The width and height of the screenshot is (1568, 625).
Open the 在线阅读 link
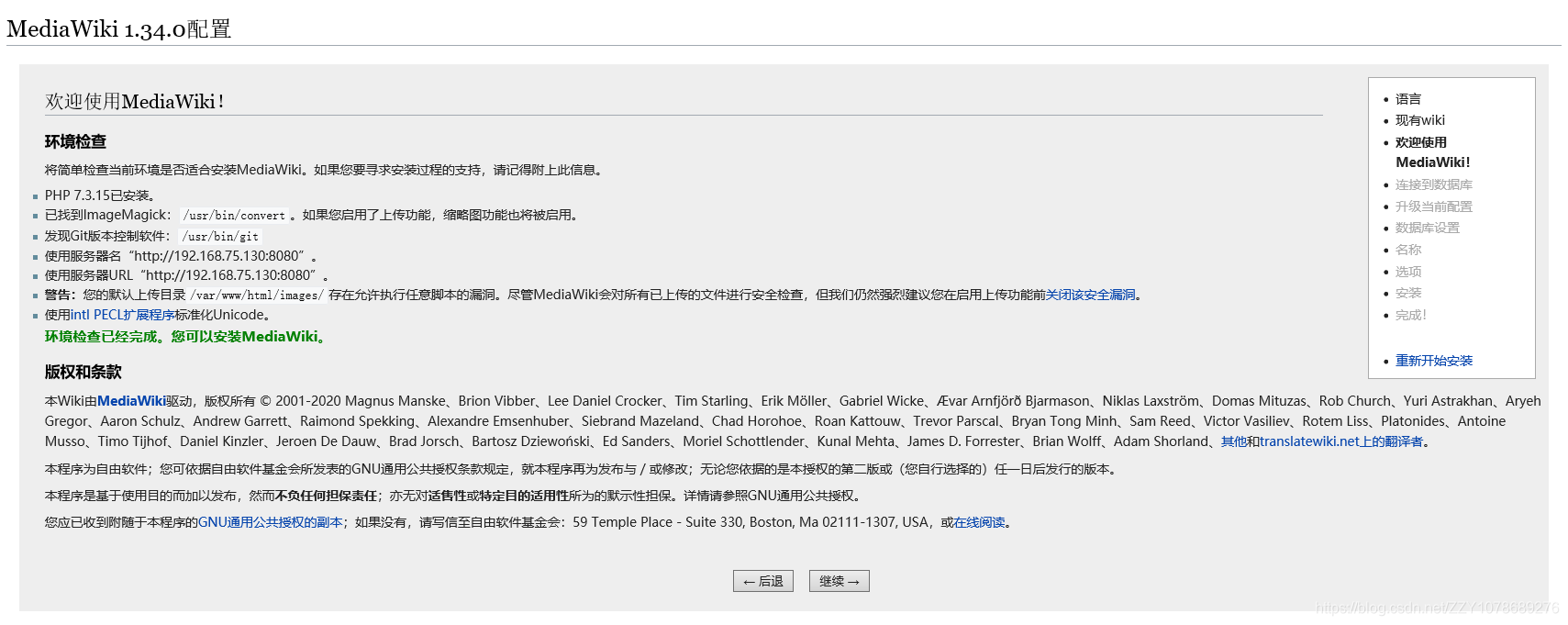[979, 522]
